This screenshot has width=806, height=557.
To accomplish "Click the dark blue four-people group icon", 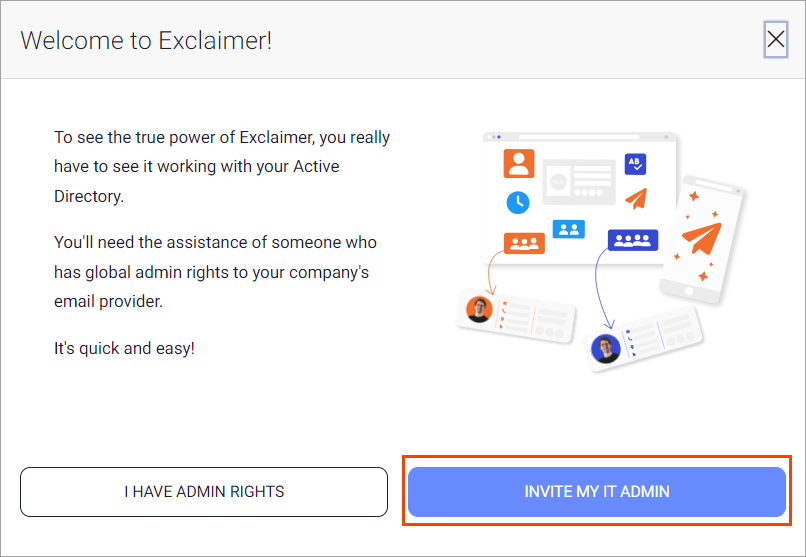I will click(633, 240).
